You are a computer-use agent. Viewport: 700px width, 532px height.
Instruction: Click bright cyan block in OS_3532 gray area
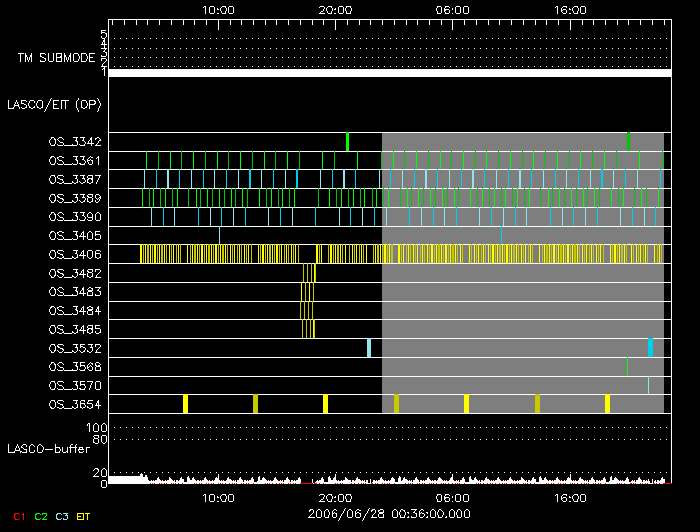(650, 347)
